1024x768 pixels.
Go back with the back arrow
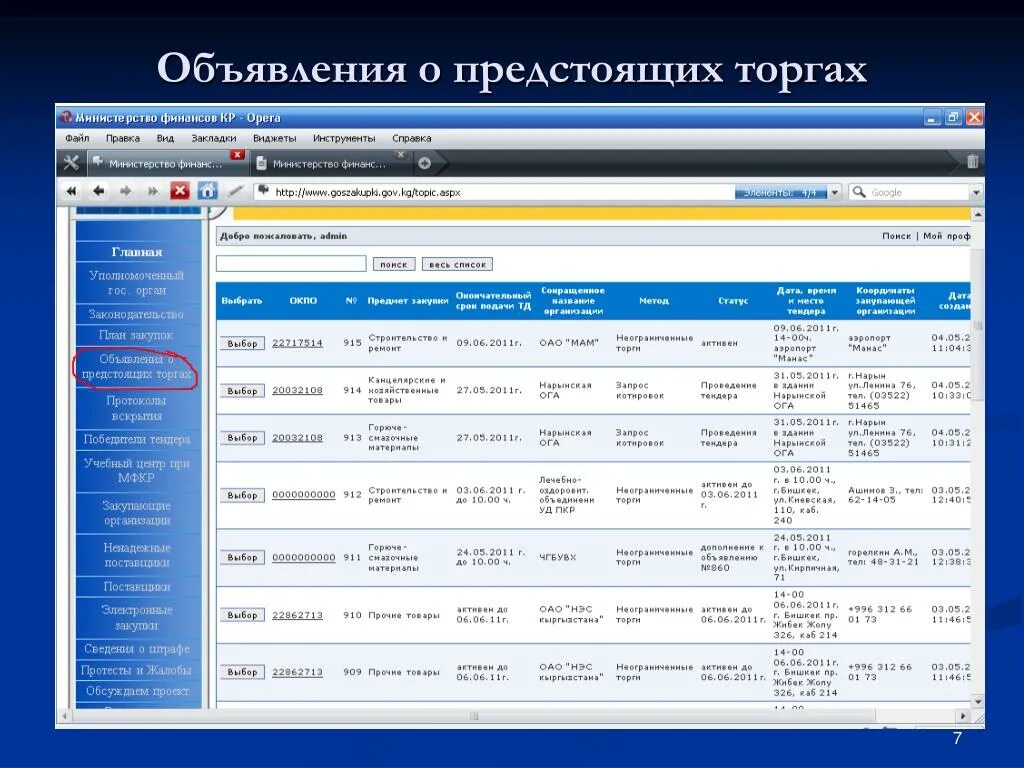tap(99, 191)
